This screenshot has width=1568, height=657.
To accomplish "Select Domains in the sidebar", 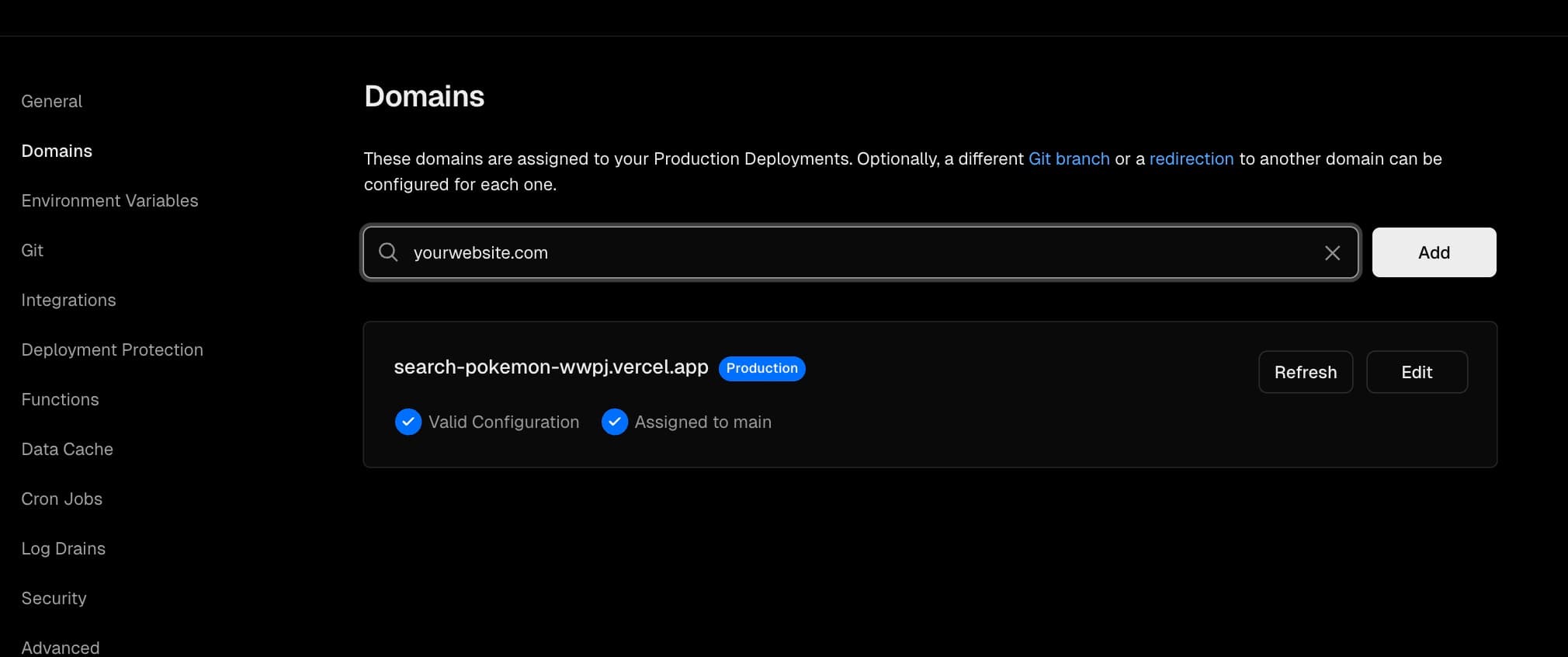I will point(57,151).
